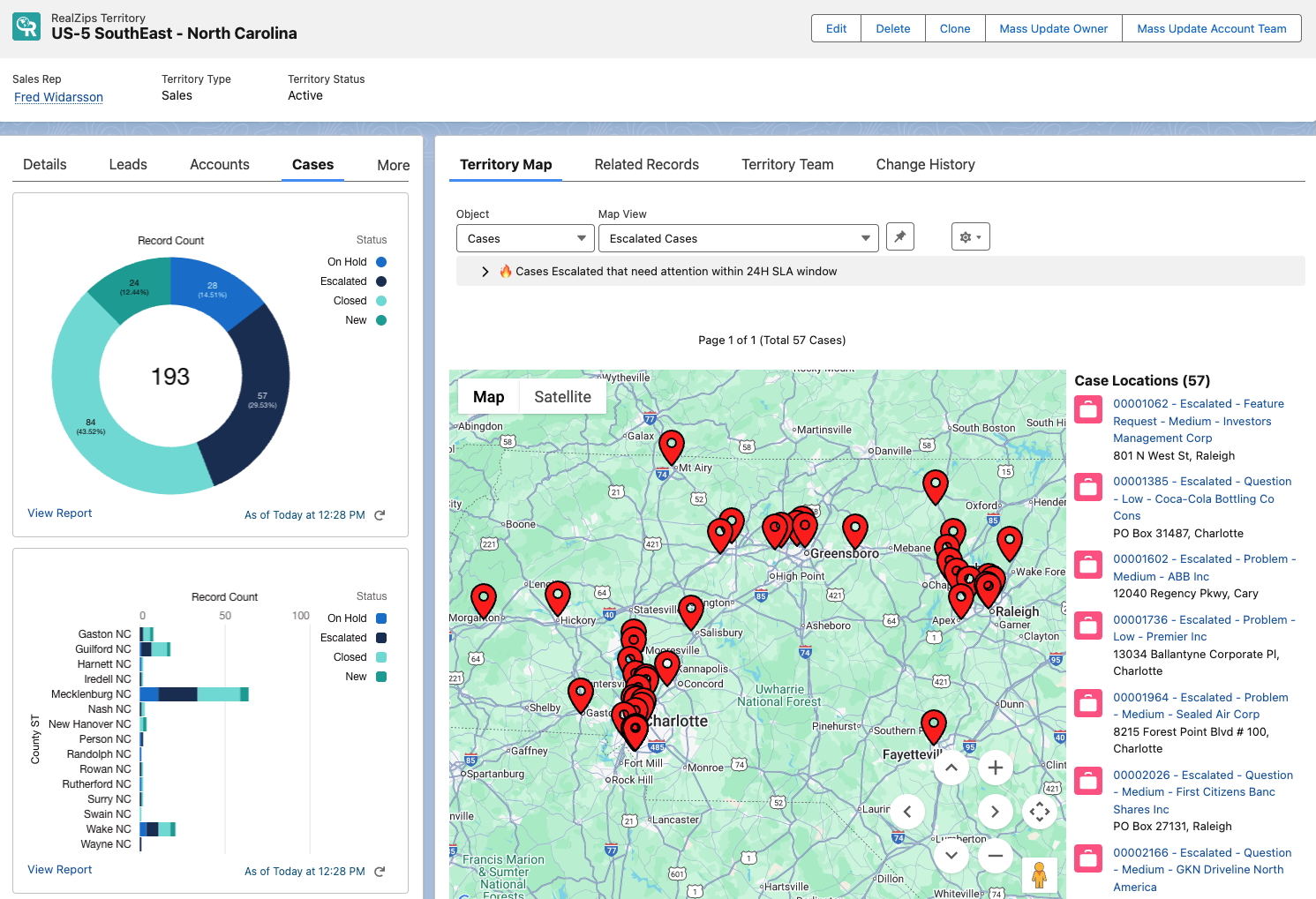Switch map to Map view
The height and width of the screenshot is (899, 1316).
(488, 397)
